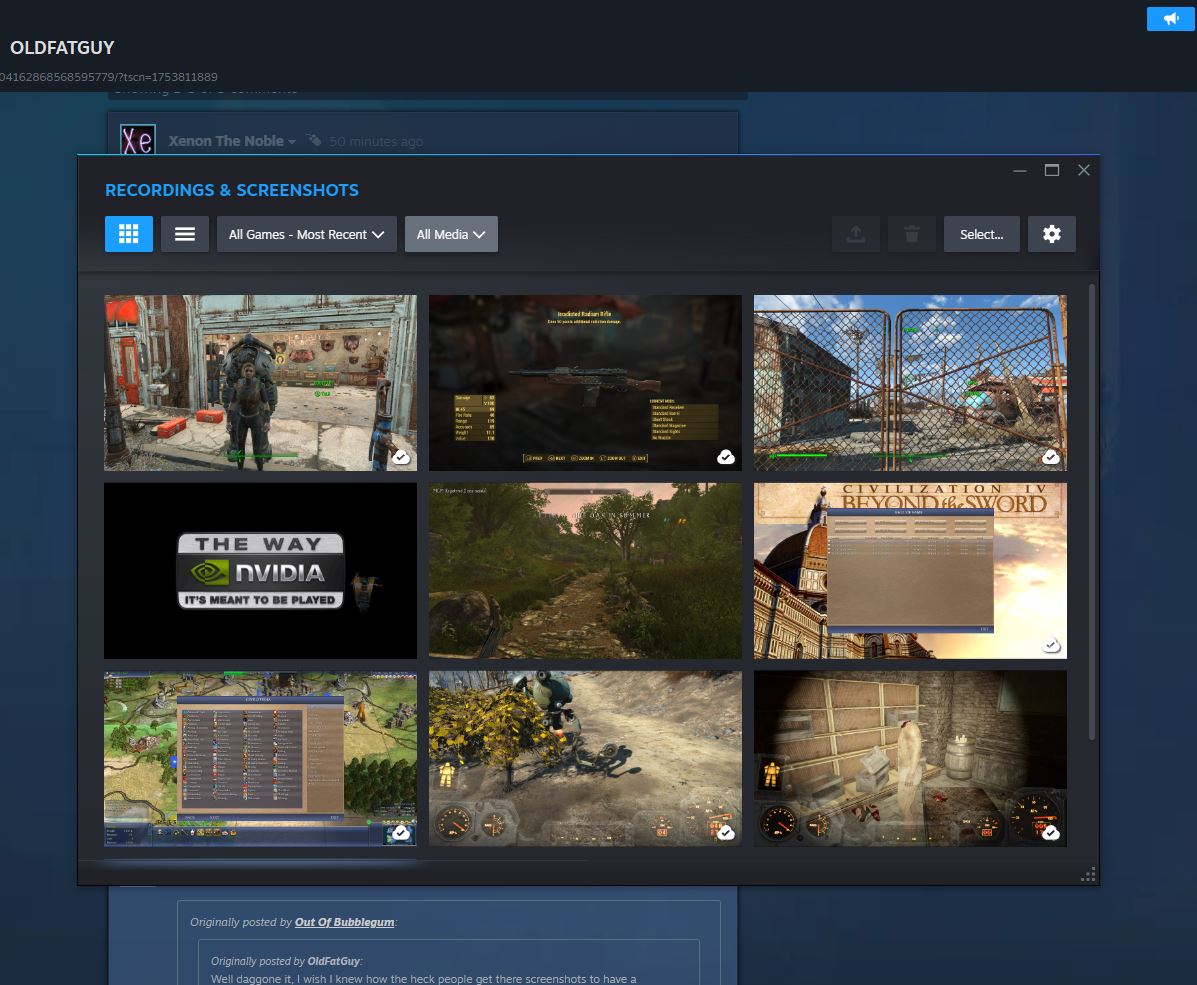Open the Irradiated Radium Rifle screenshot
Screen dimensions: 1197x985
[585, 383]
